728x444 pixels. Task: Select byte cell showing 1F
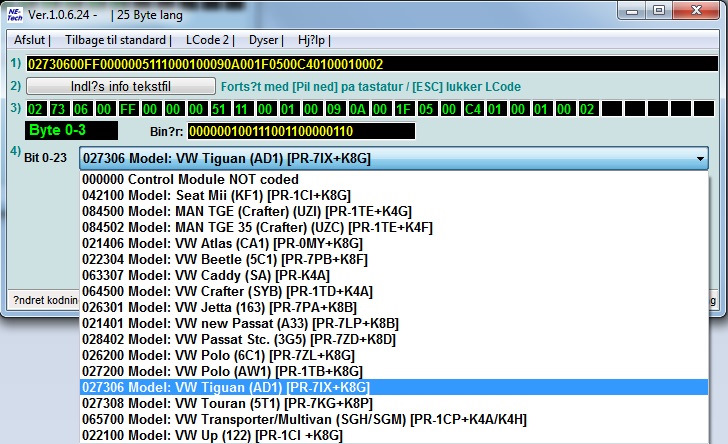click(403, 109)
